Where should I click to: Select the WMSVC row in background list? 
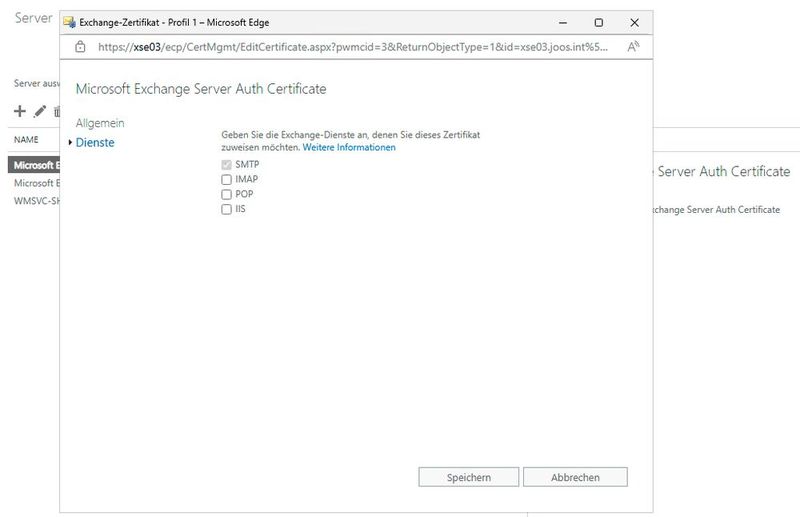pyautogui.click(x=37, y=201)
